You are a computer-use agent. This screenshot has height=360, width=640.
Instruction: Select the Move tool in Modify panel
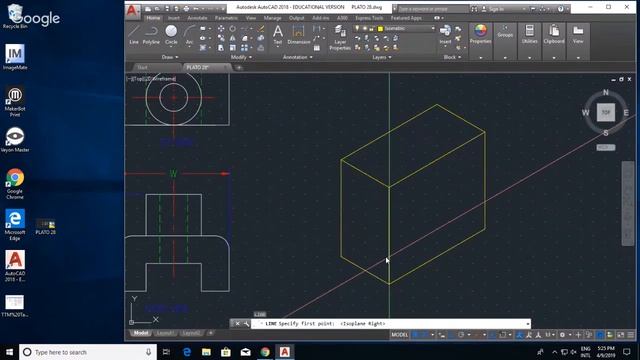[221, 29]
